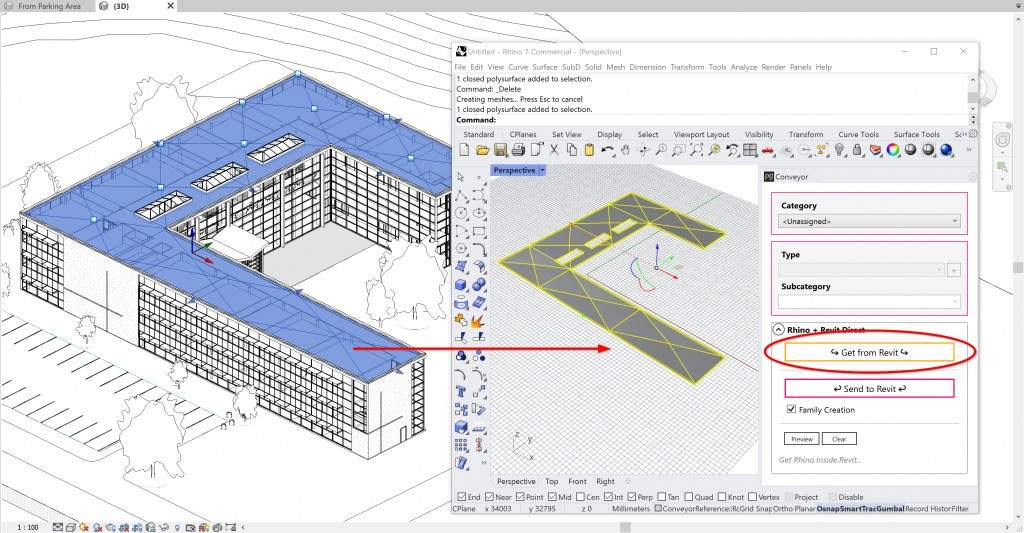
Task: Toggle the Point osnap checkbox
Action: pyautogui.click(x=520, y=497)
